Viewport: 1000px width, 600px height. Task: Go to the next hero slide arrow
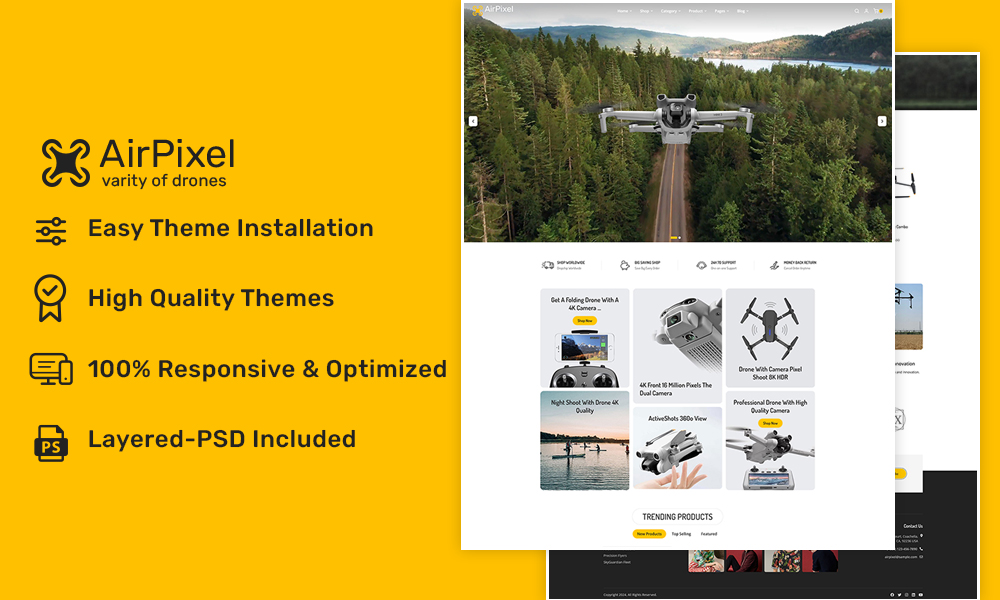click(882, 121)
